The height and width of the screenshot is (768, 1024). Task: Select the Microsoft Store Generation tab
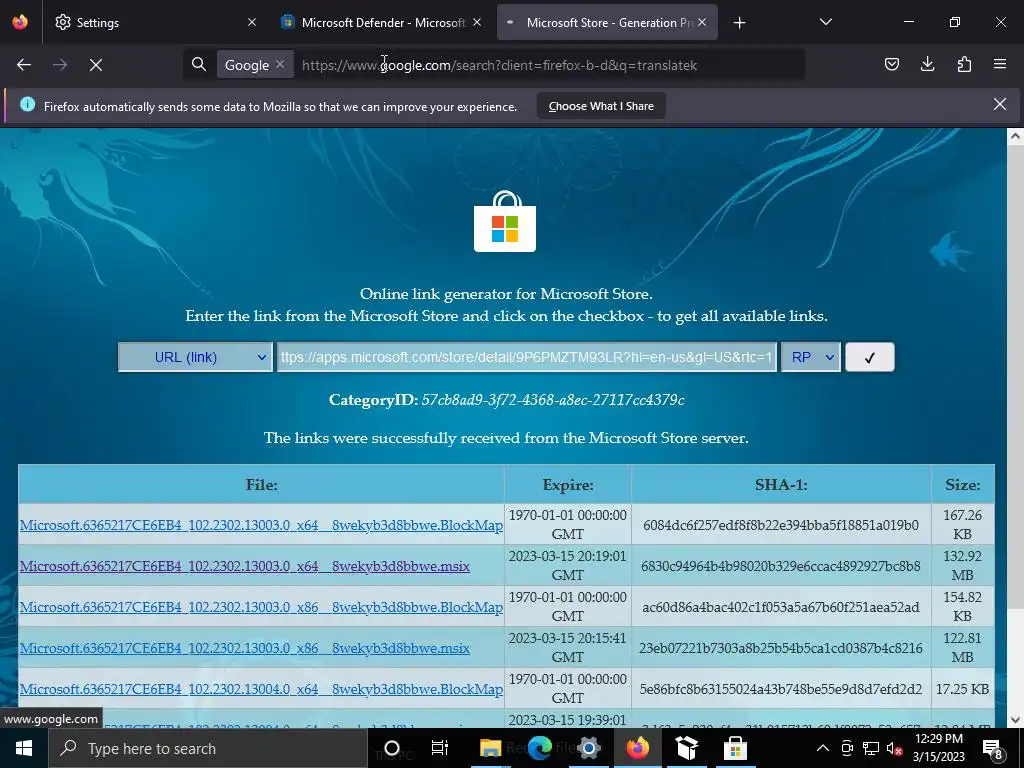coord(607,23)
